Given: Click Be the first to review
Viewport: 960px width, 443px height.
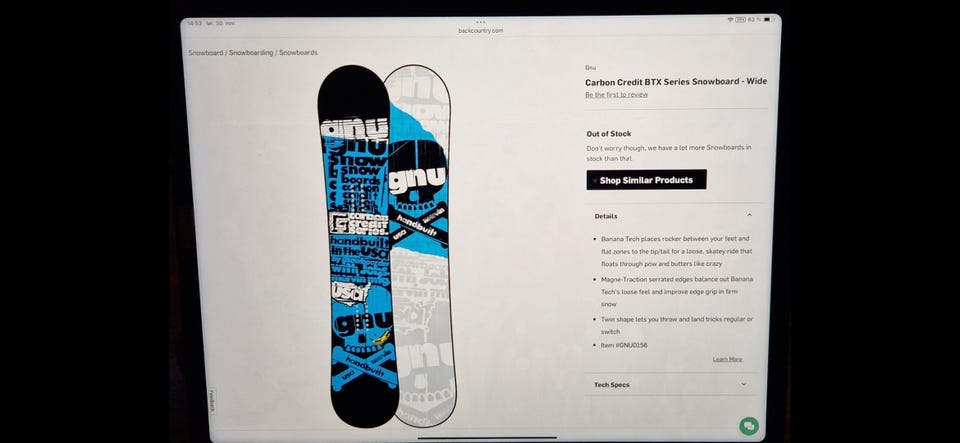Looking at the screenshot, I should (x=617, y=95).
